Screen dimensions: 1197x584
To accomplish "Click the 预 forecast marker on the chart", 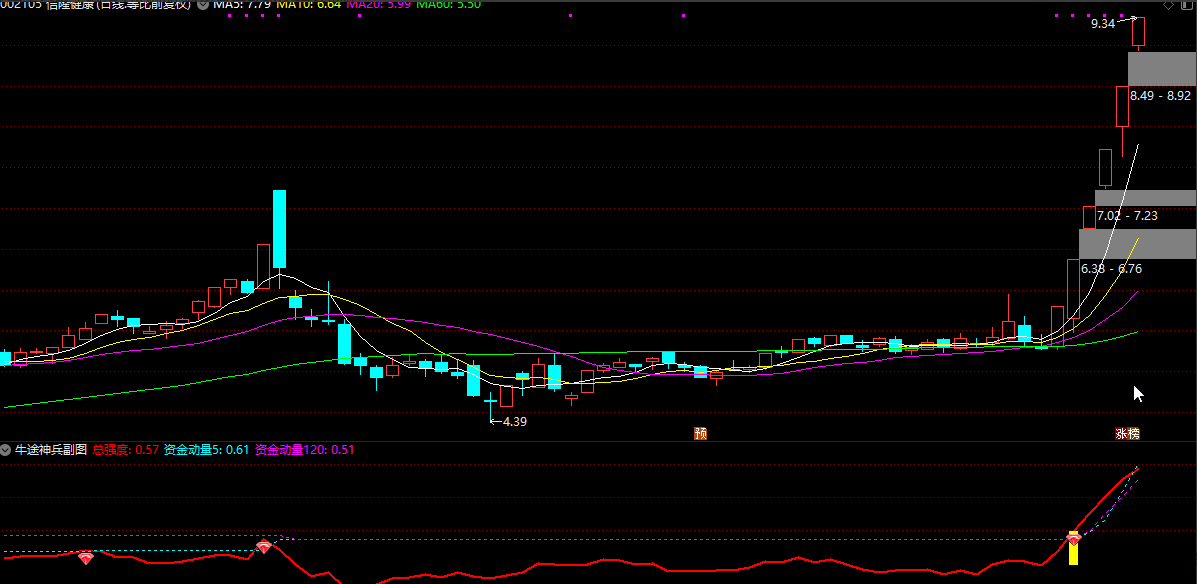I will coord(701,434).
